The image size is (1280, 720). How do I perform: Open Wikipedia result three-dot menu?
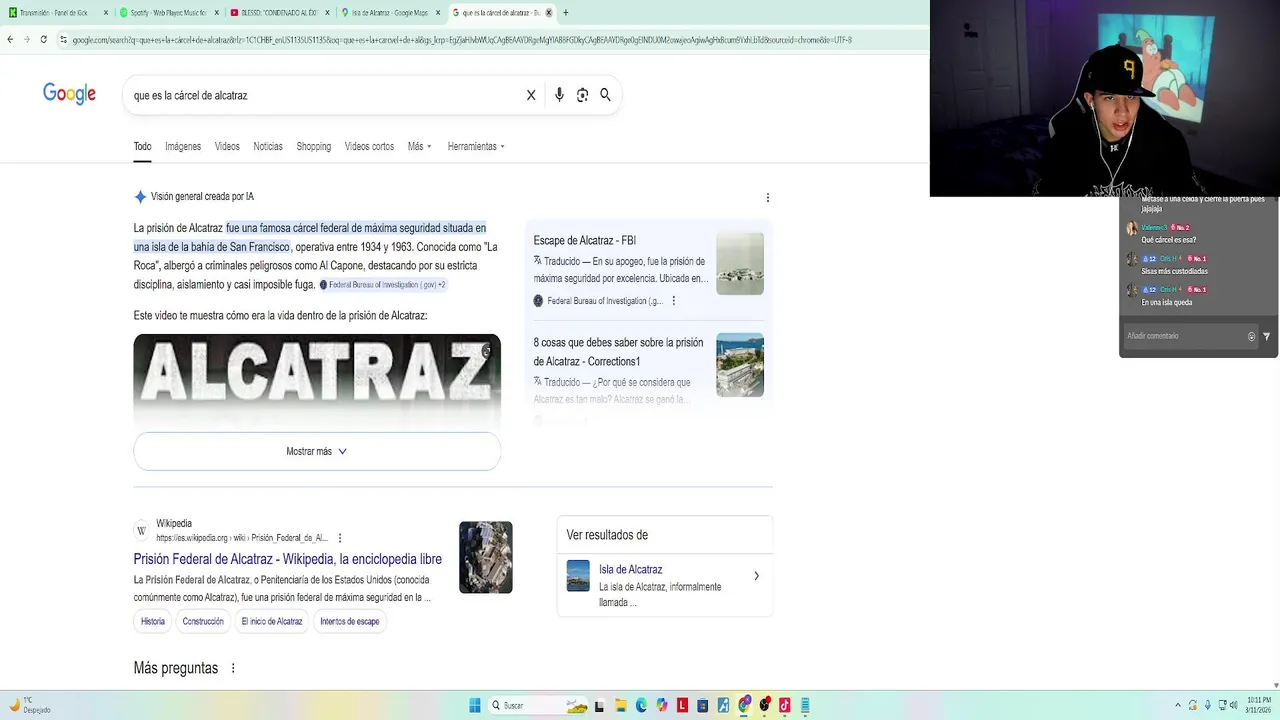tap(340, 538)
